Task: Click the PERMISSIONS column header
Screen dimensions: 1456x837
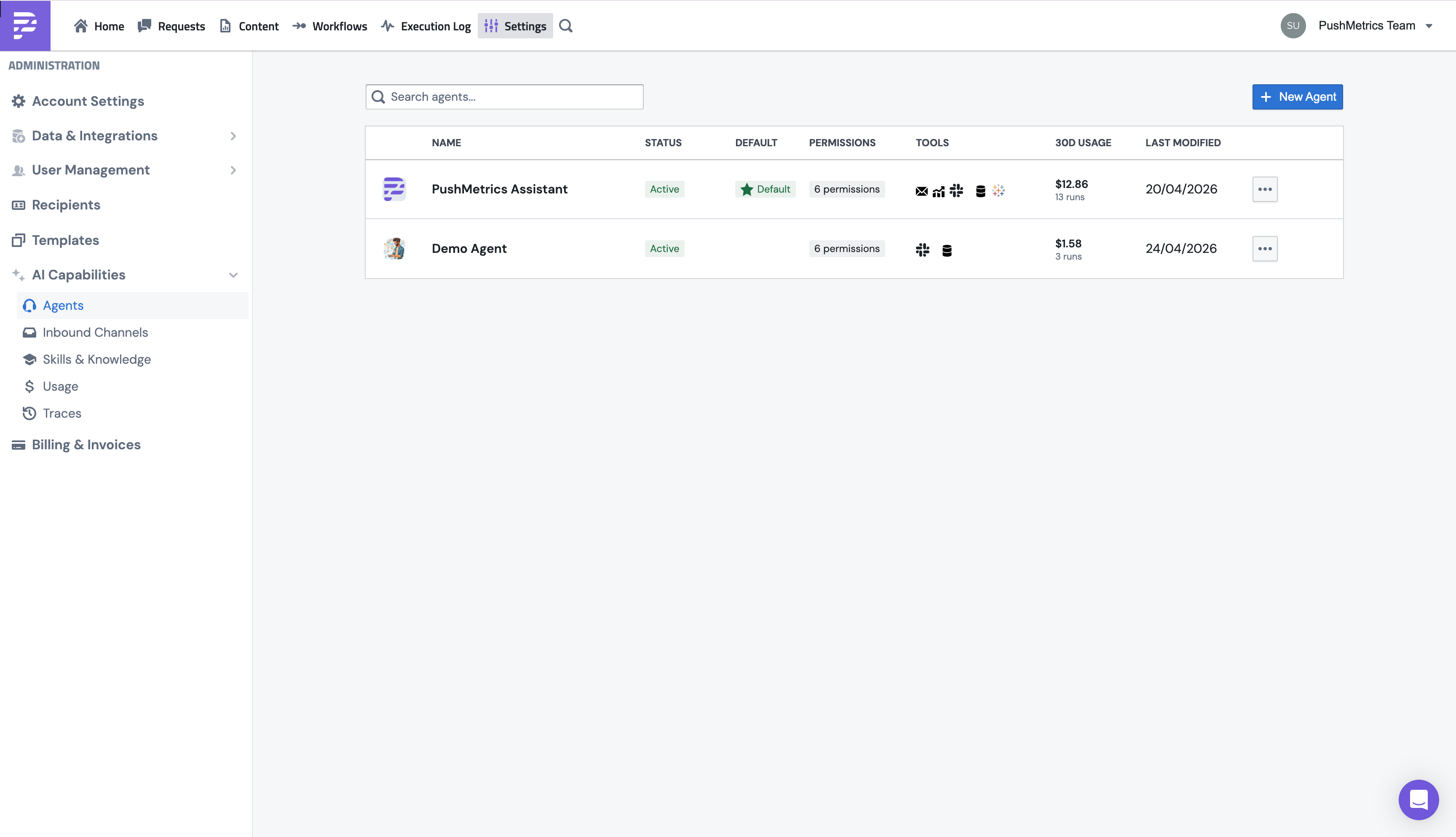Action: click(x=842, y=142)
